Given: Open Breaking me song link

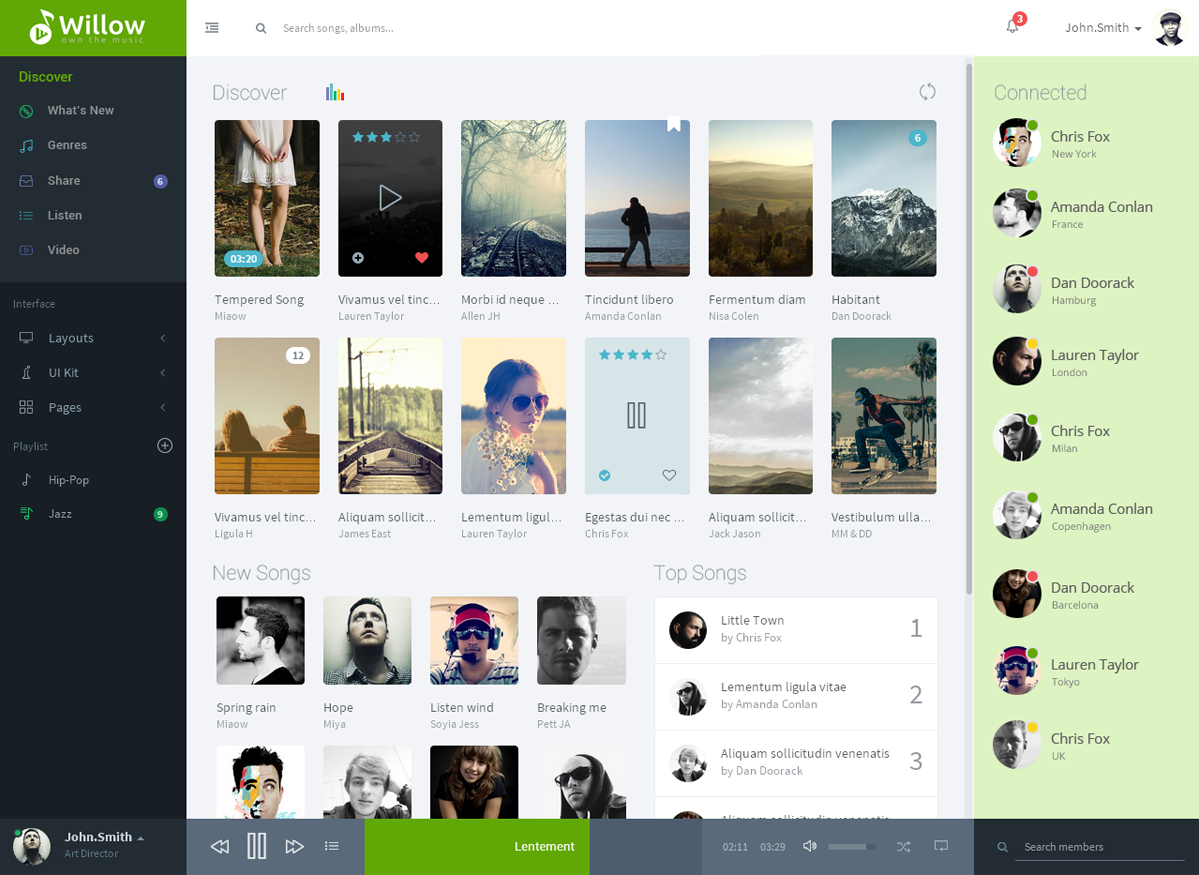Looking at the screenshot, I should pos(571,707).
